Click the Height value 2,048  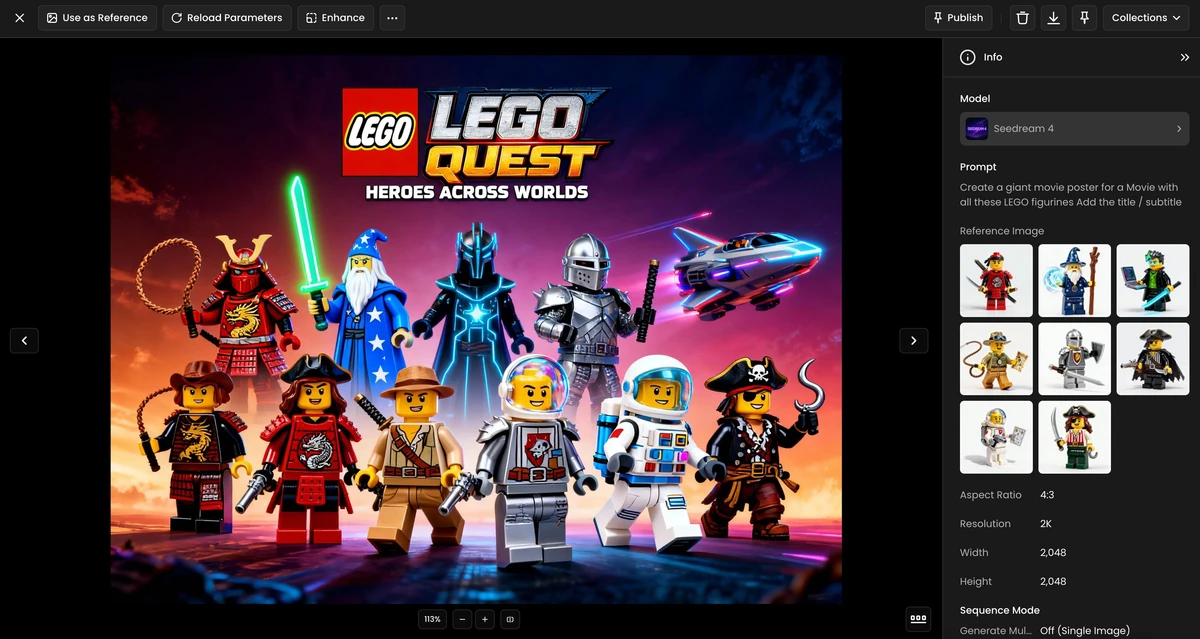coord(1053,582)
